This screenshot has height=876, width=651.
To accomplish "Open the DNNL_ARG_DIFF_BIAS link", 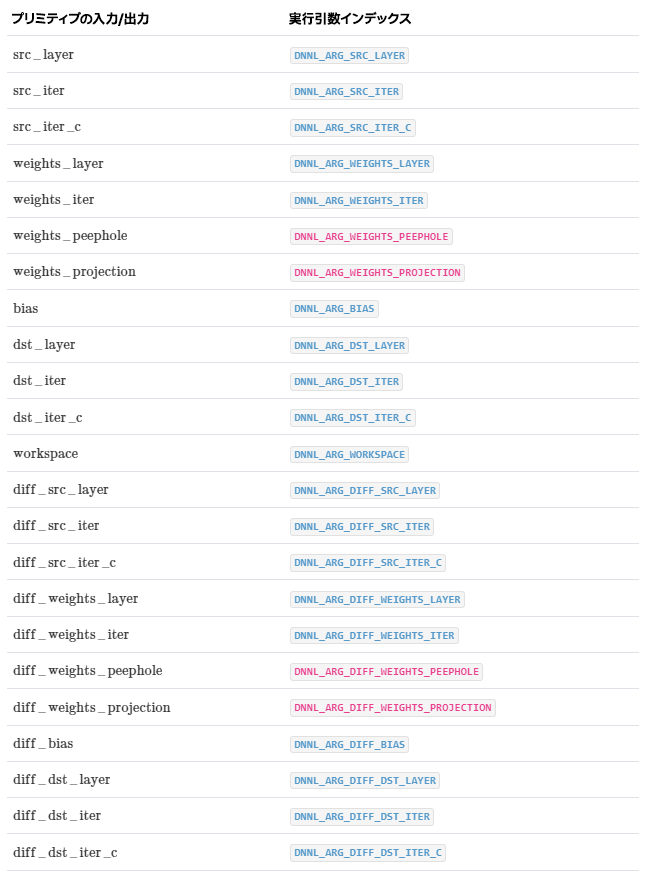I will (349, 745).
